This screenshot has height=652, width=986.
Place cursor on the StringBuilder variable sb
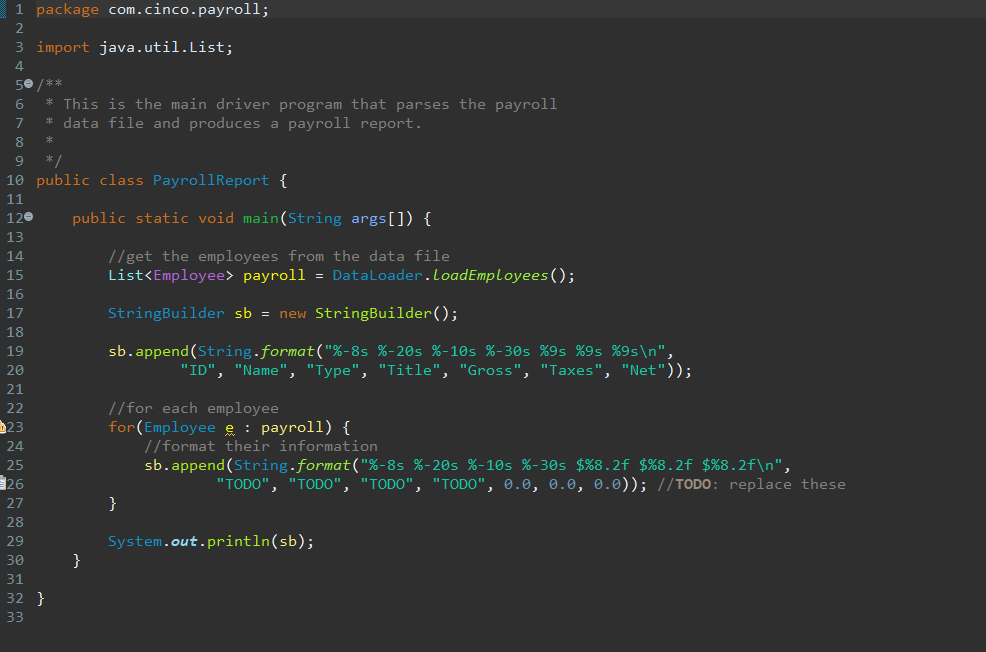(x=243, y=313)
